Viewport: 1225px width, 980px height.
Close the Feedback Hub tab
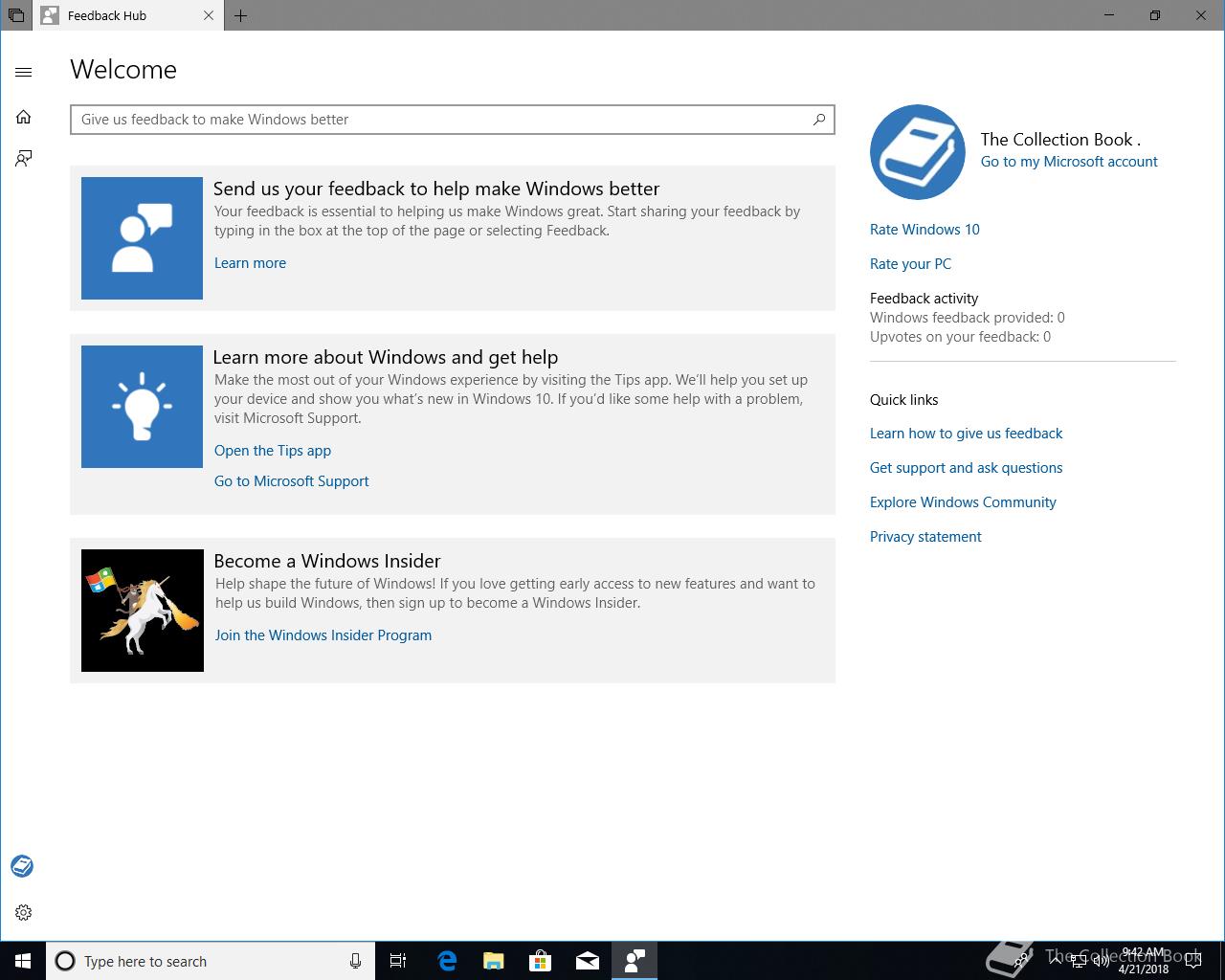point(209,15)
